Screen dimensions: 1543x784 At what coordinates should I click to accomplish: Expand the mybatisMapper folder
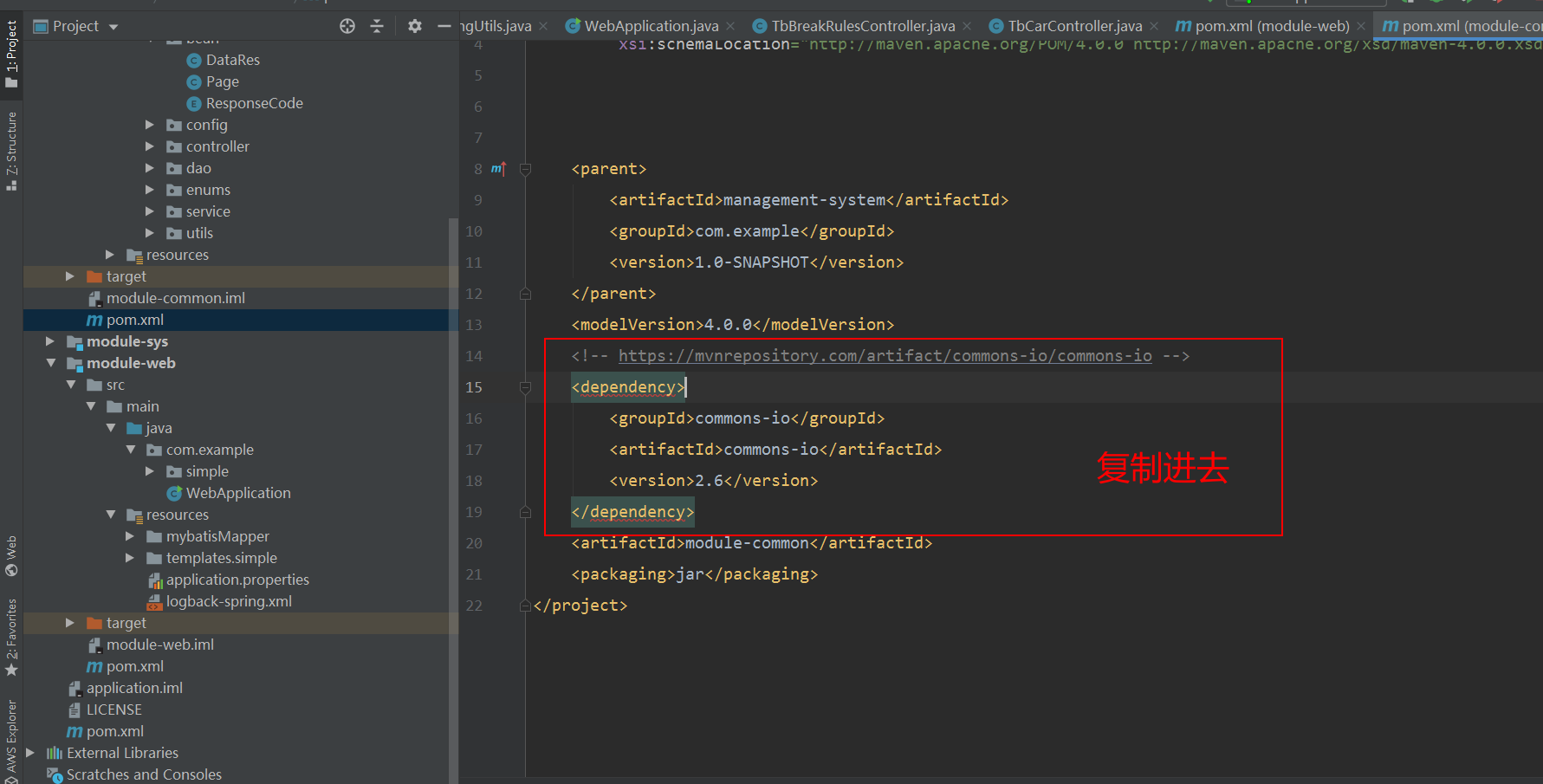(x=130, y=536)
